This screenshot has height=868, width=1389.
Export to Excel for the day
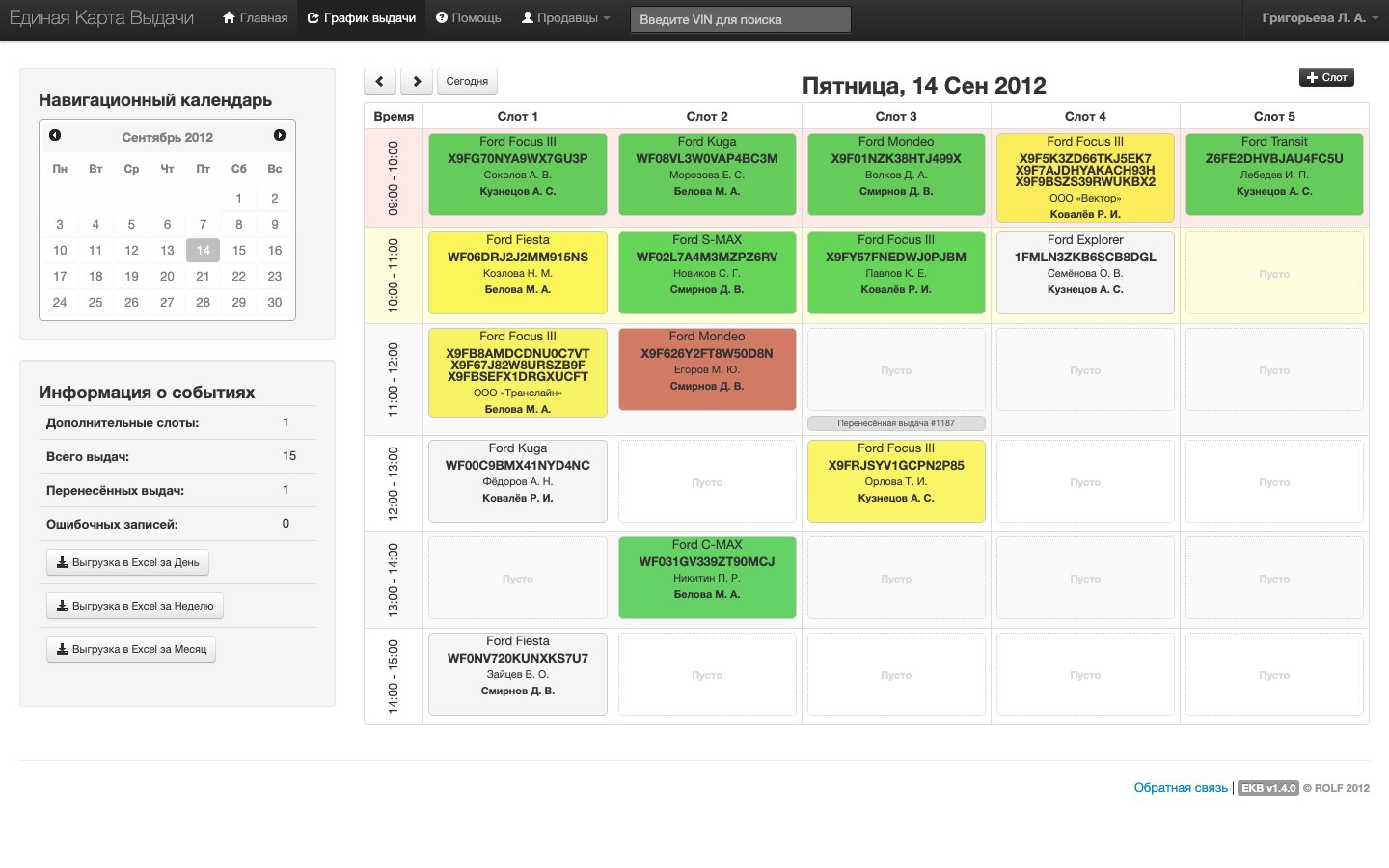pyautogui.click(x=128, y=562)
